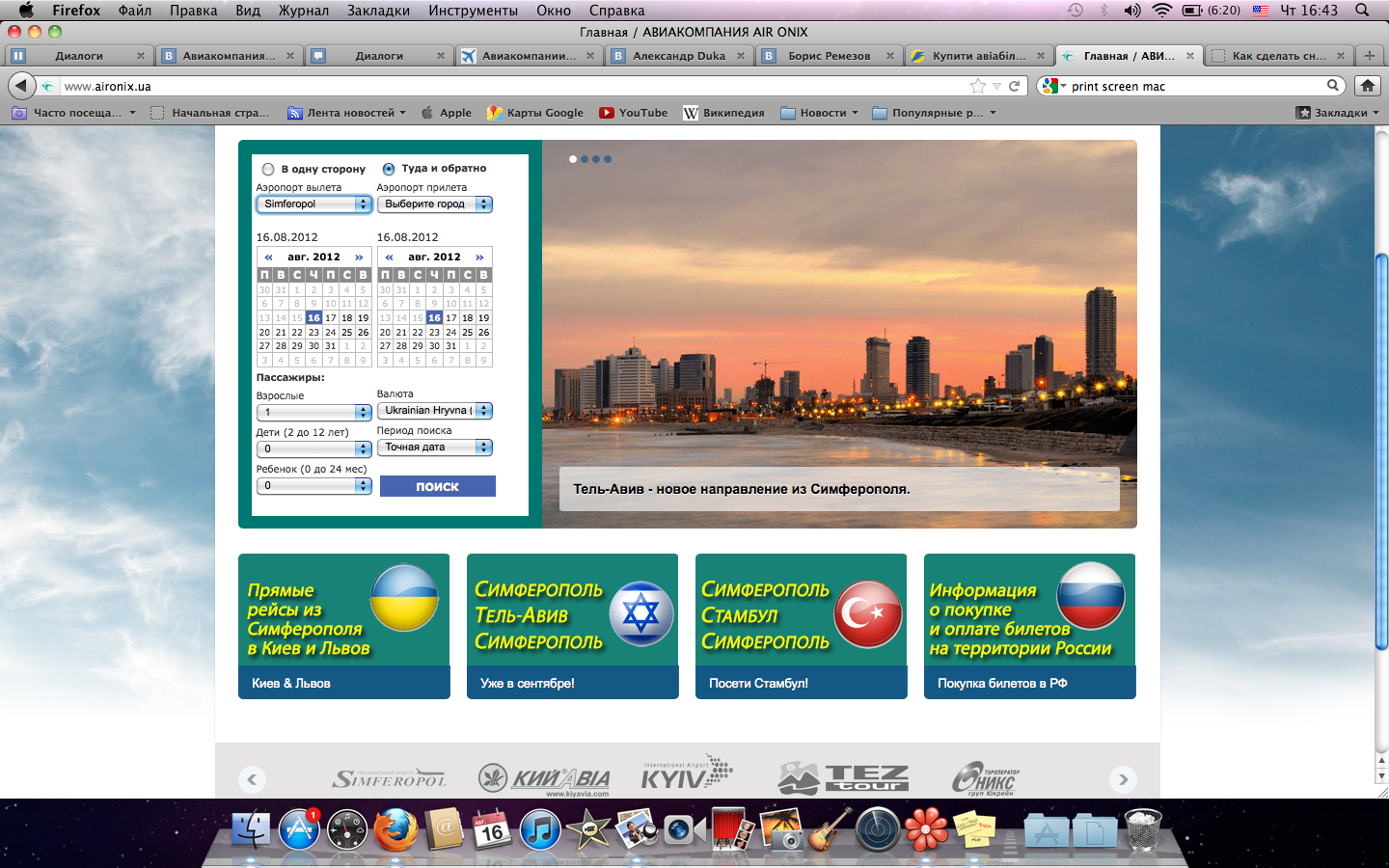1389x868 pixels.
Task: Open a new tab with the plus button
Action: (1369, 56)
